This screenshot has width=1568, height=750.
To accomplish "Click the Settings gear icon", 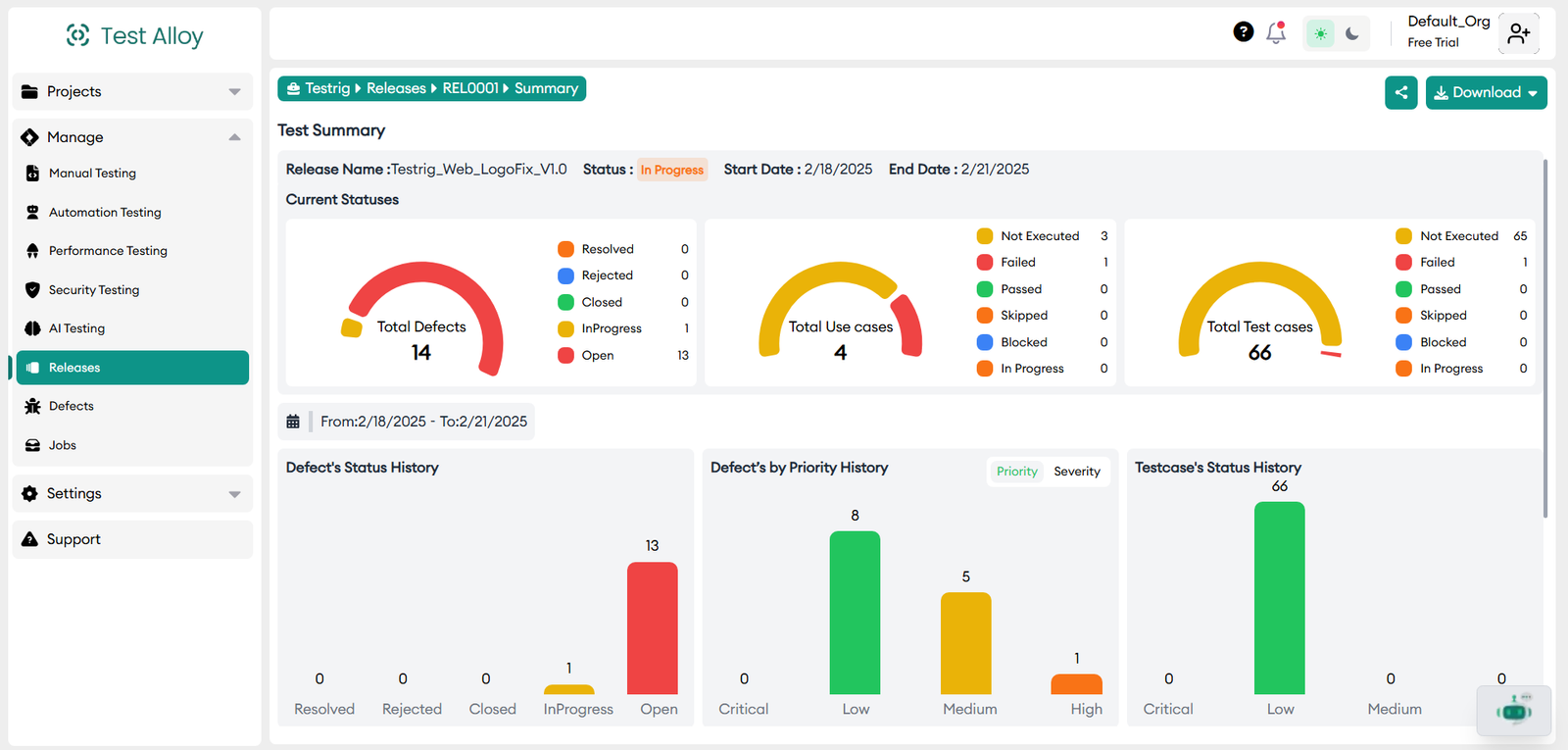I will [x=29, y=493].
